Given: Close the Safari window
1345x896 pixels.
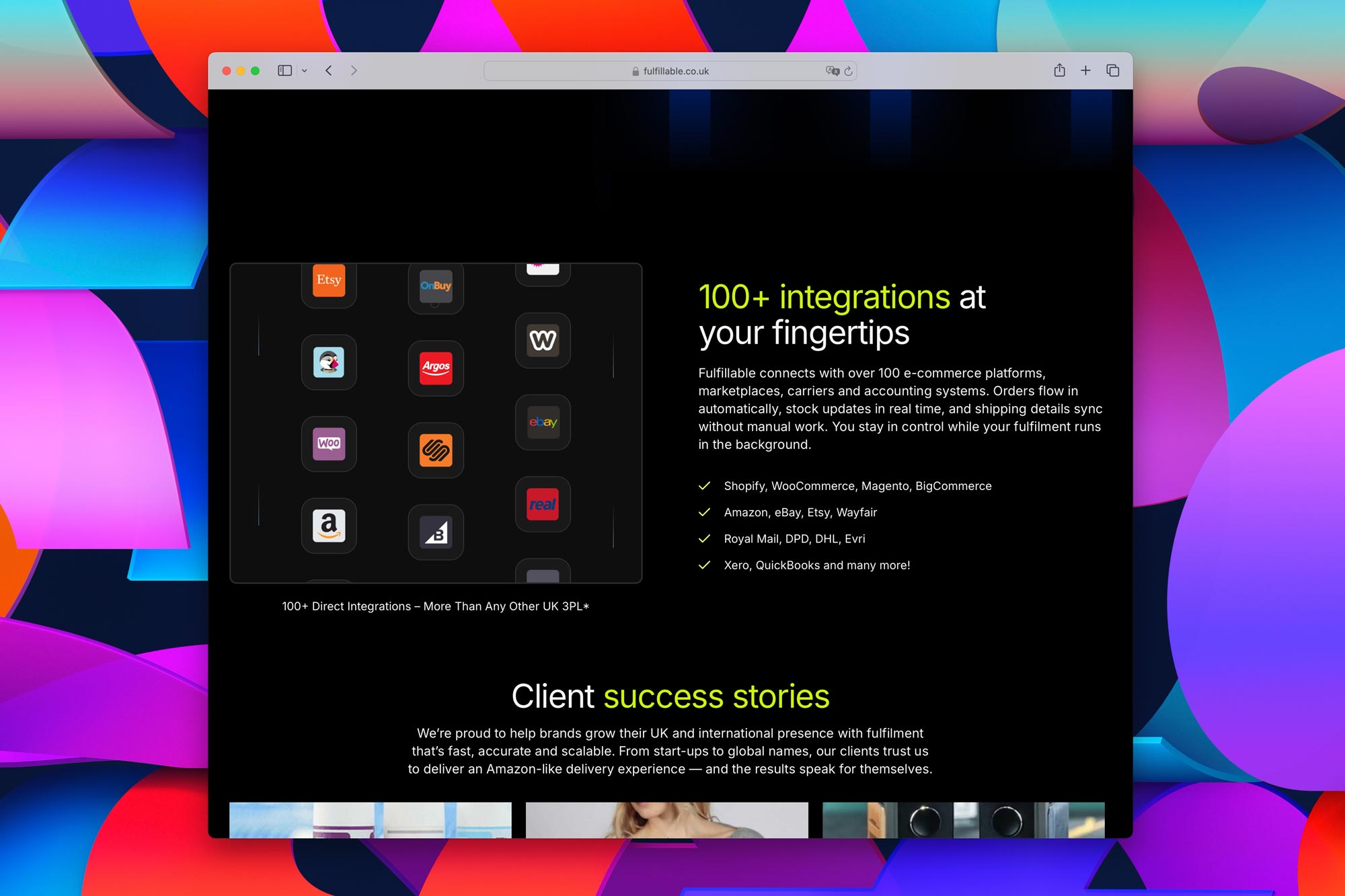Looking at the screenshot, I should coord(227,71).
